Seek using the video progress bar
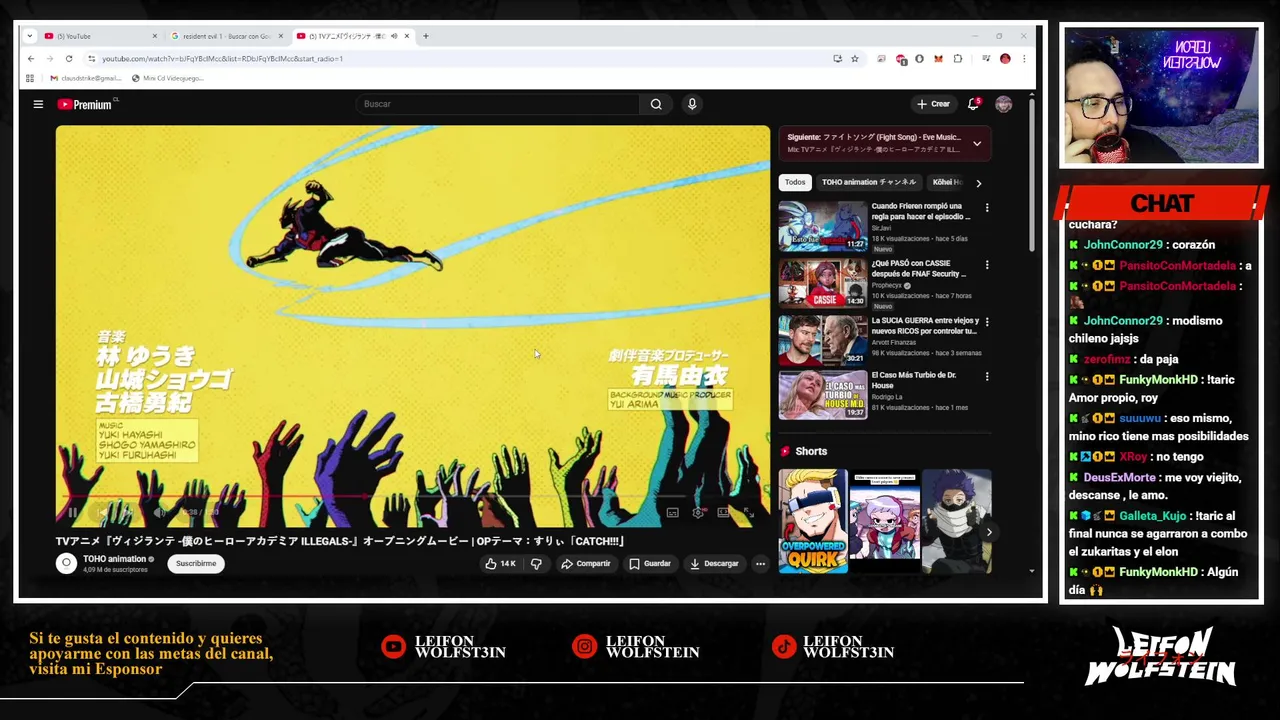This screenshot has height=720, width=1280. [x=412, y=497]
